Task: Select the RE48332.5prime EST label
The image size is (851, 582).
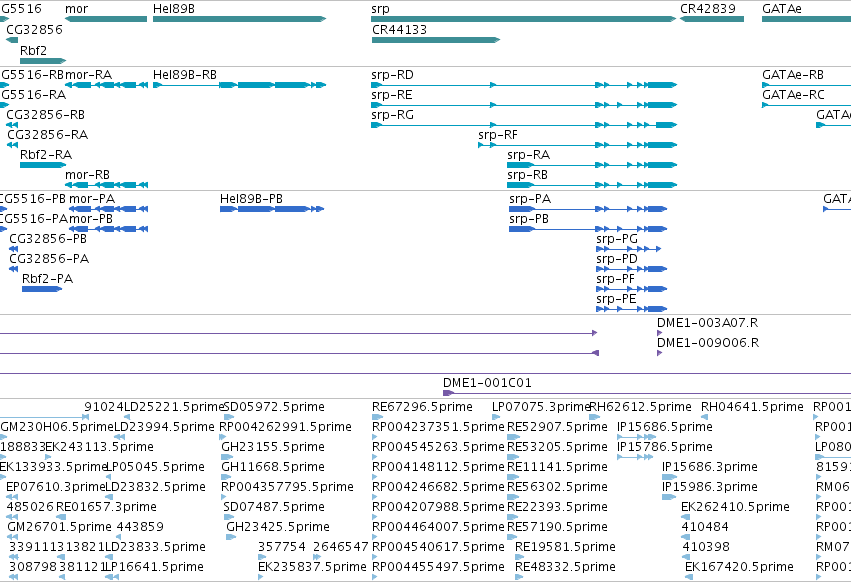Action: [x=566, y=568]
